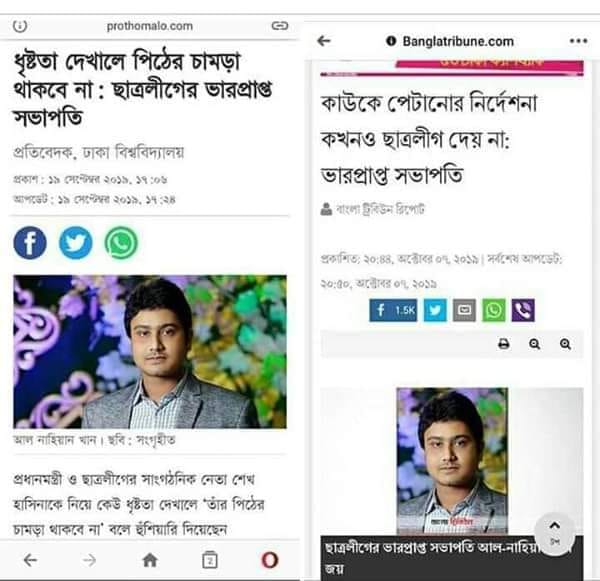Open three-dot menu on Banglatribune page
The height and width of the screenshot is (581, 600).
pyautogui.click(x=578, y=41)
